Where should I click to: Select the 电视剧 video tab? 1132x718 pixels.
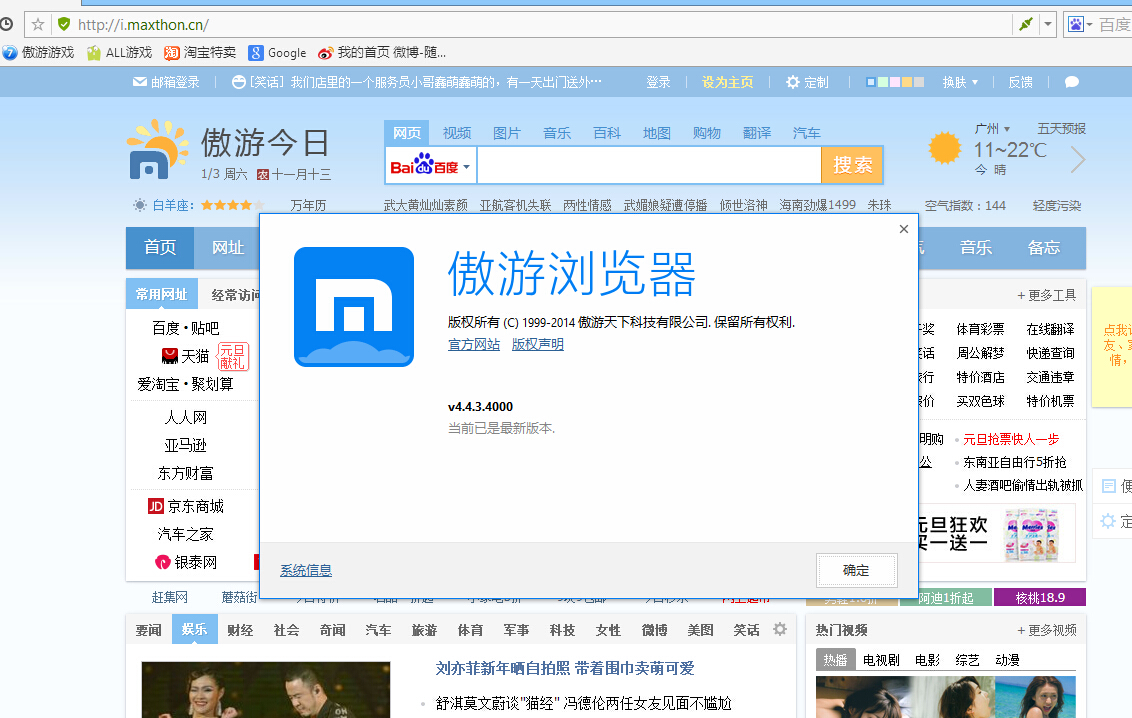(x=881, y=660)
